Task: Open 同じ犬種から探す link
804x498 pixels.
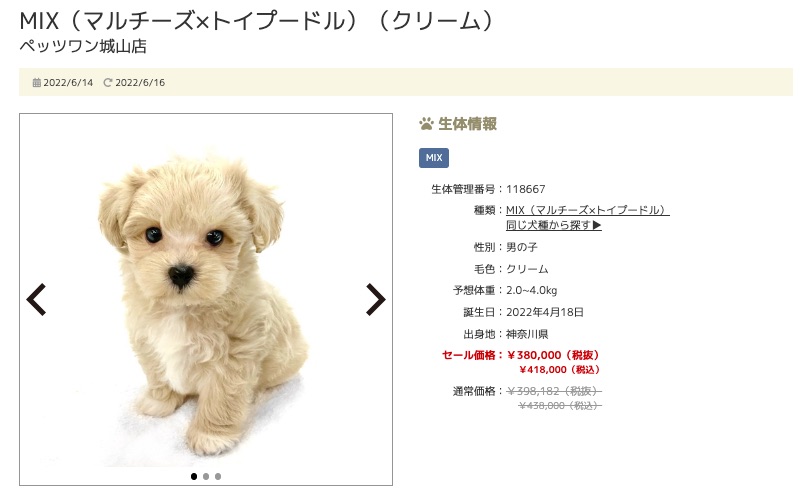Action: [x=554, y=225]
